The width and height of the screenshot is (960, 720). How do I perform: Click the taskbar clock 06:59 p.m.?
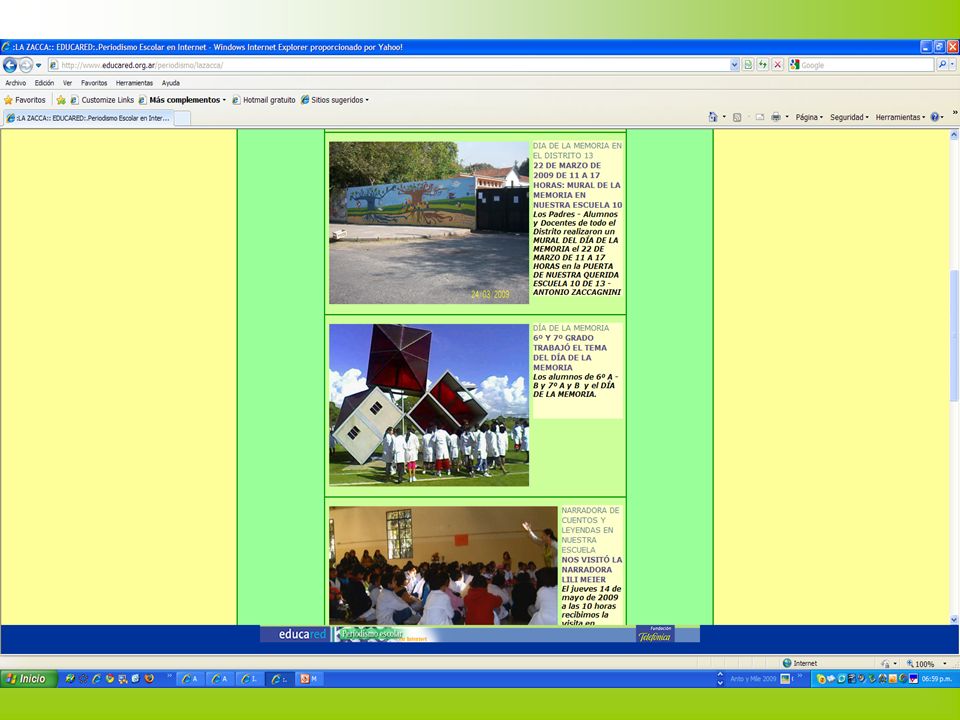pyautogui.click(x=937, y=679)
